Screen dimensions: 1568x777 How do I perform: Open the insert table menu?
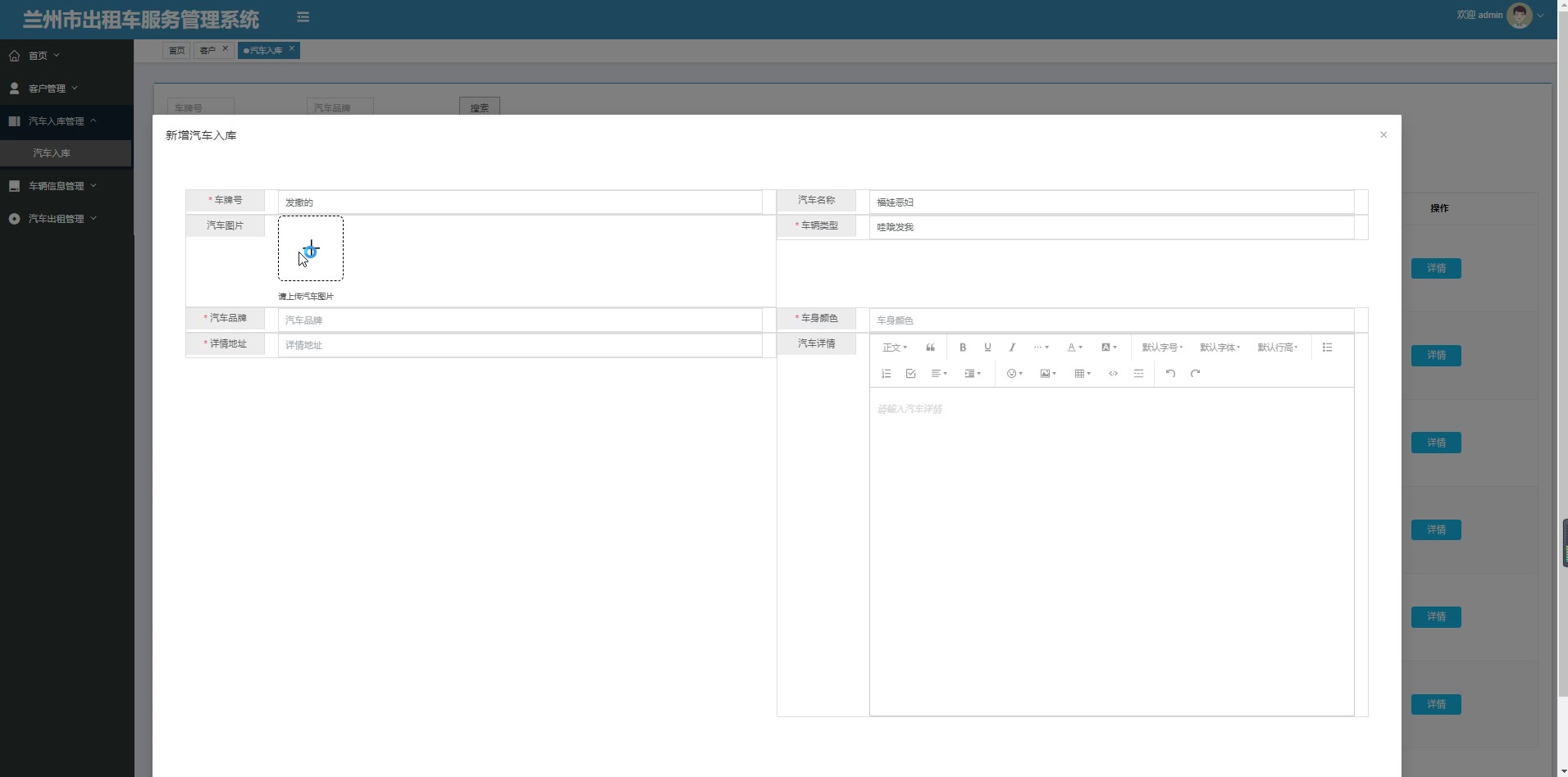click(1083, 374)
